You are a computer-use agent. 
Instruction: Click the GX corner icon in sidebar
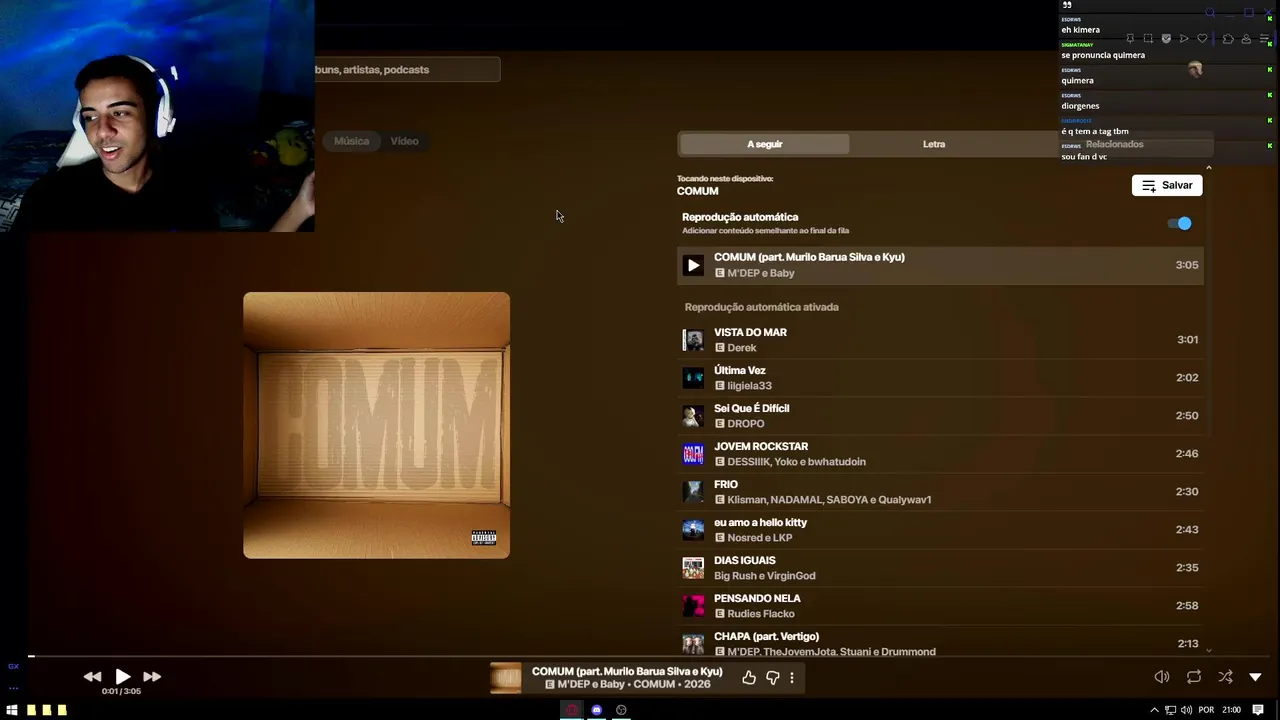point(13,666)
